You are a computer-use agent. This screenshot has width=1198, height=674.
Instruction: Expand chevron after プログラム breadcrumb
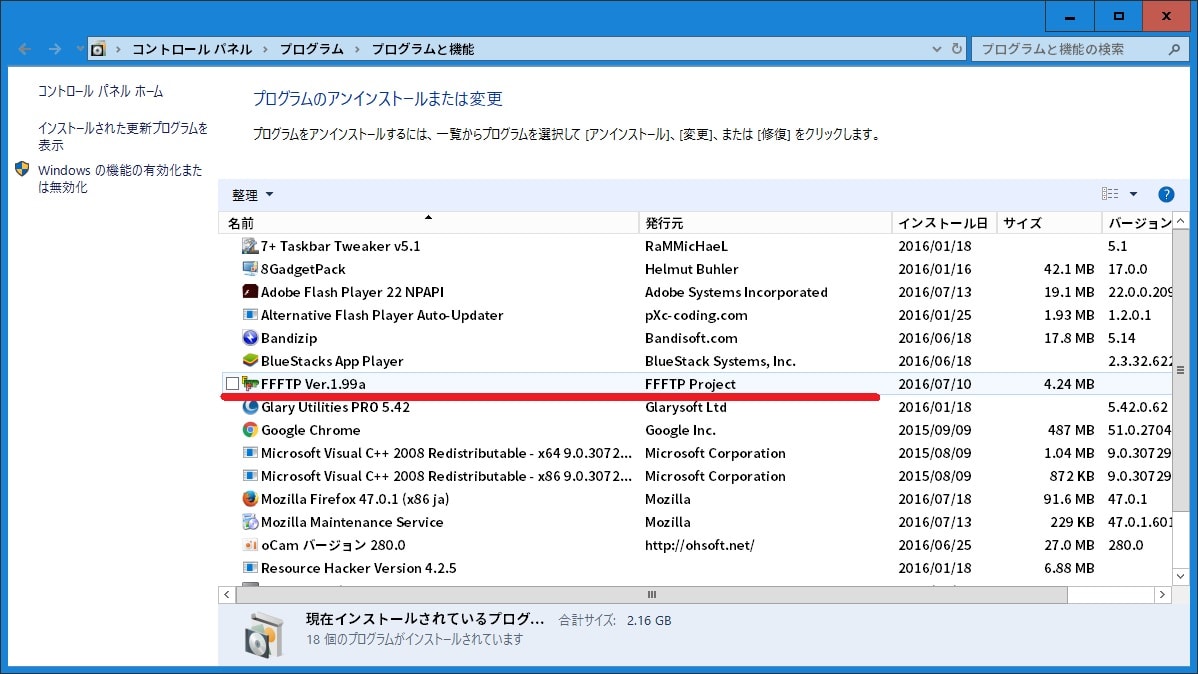pos(357,49)
